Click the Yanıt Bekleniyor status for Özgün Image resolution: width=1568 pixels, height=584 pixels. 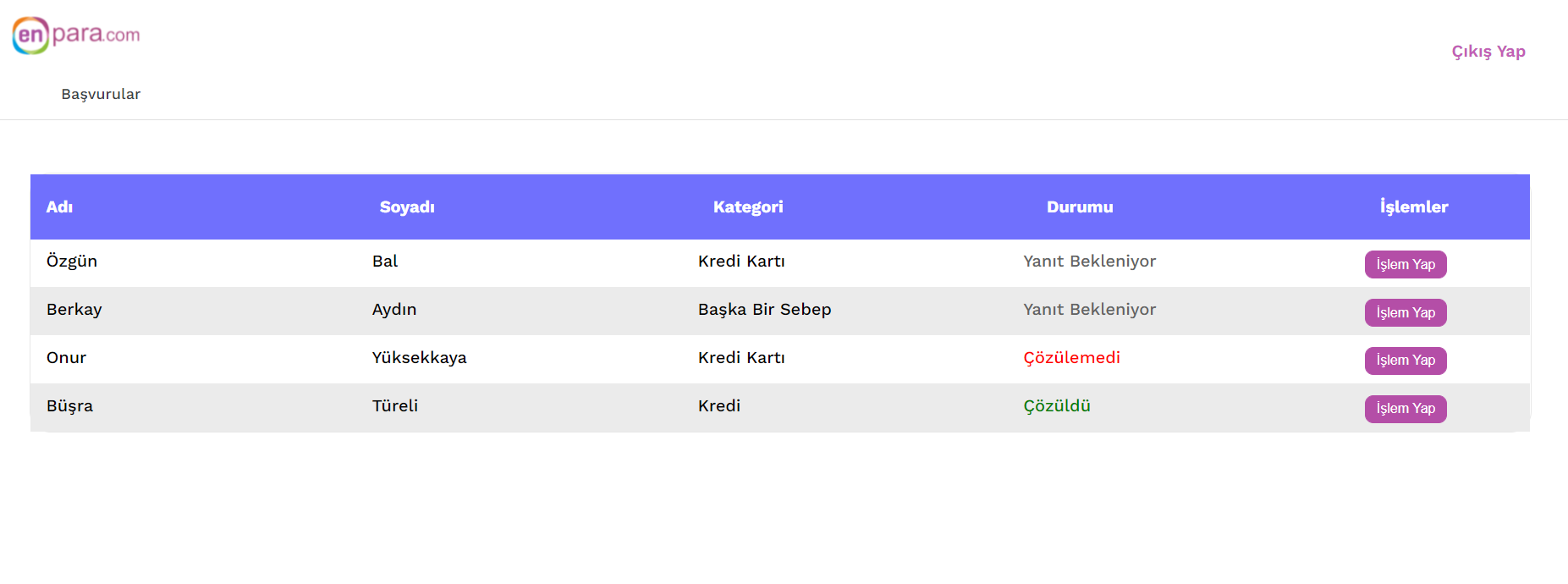coord(1090,262)
